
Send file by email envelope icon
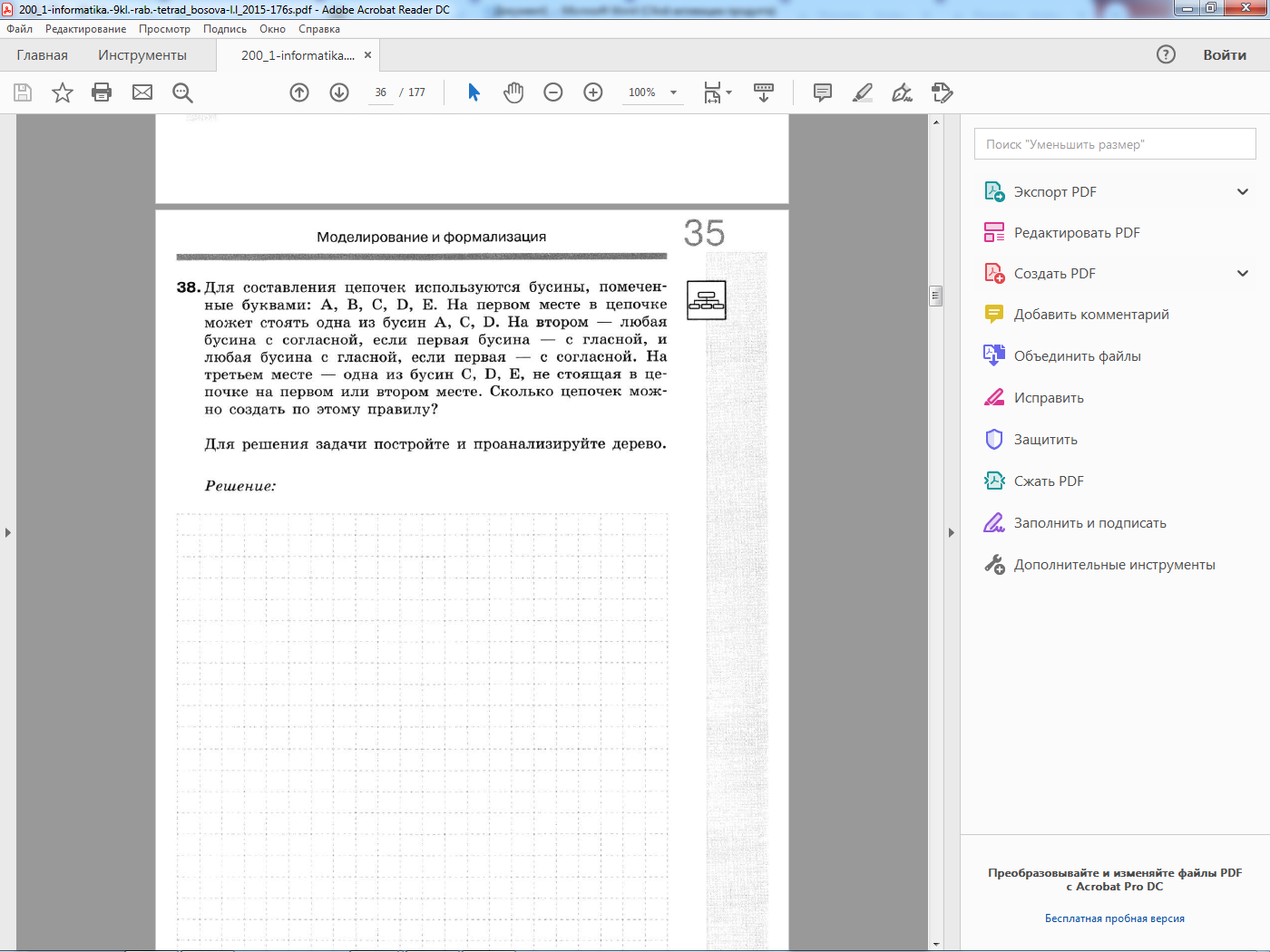tap(142, 92)
